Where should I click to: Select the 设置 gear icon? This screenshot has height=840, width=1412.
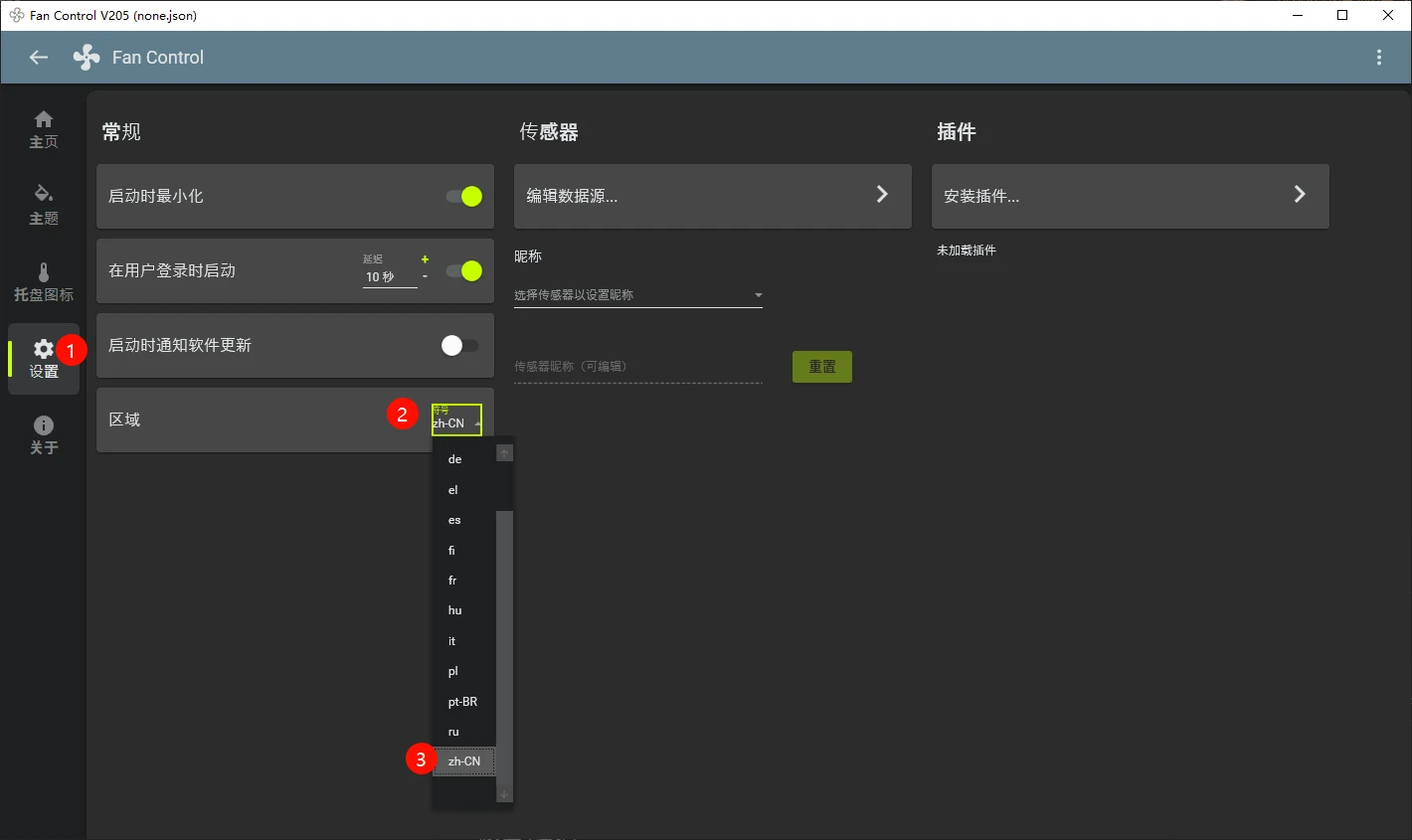point(44,349)
